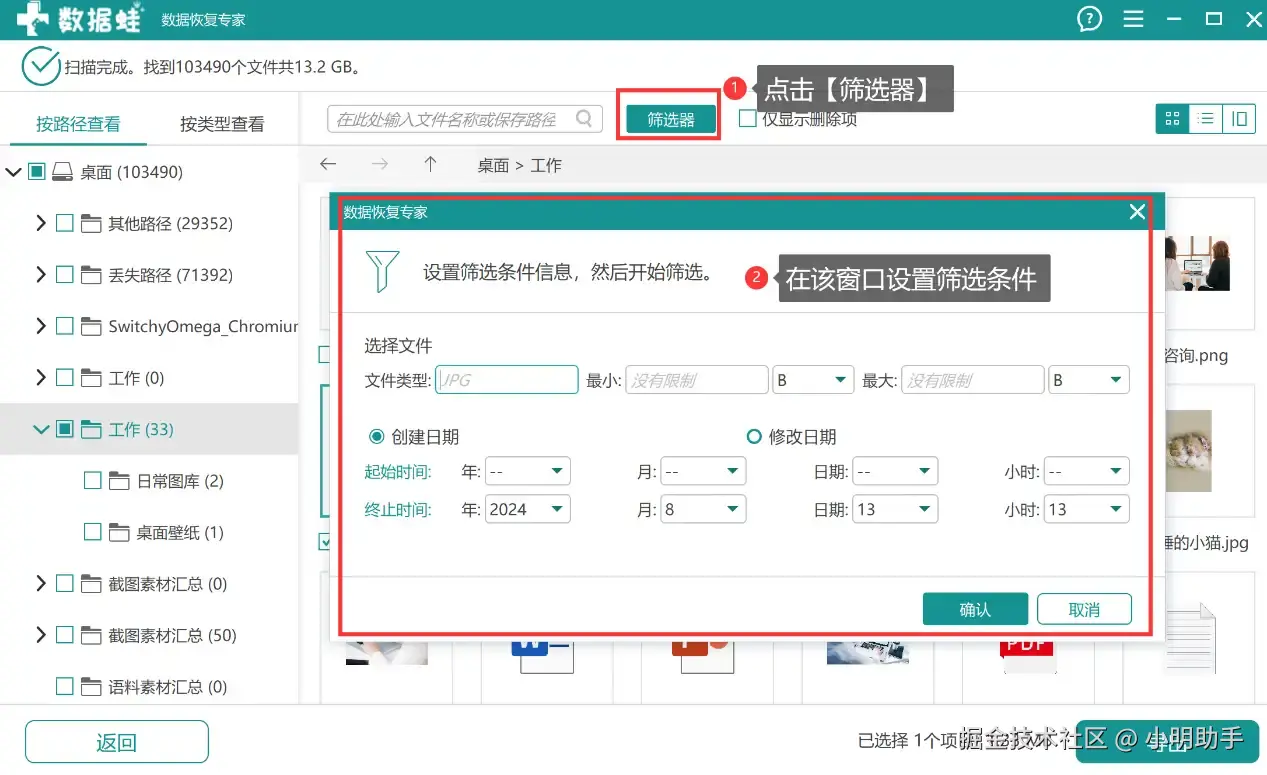Click the 最小 size input field

[697, 380]
